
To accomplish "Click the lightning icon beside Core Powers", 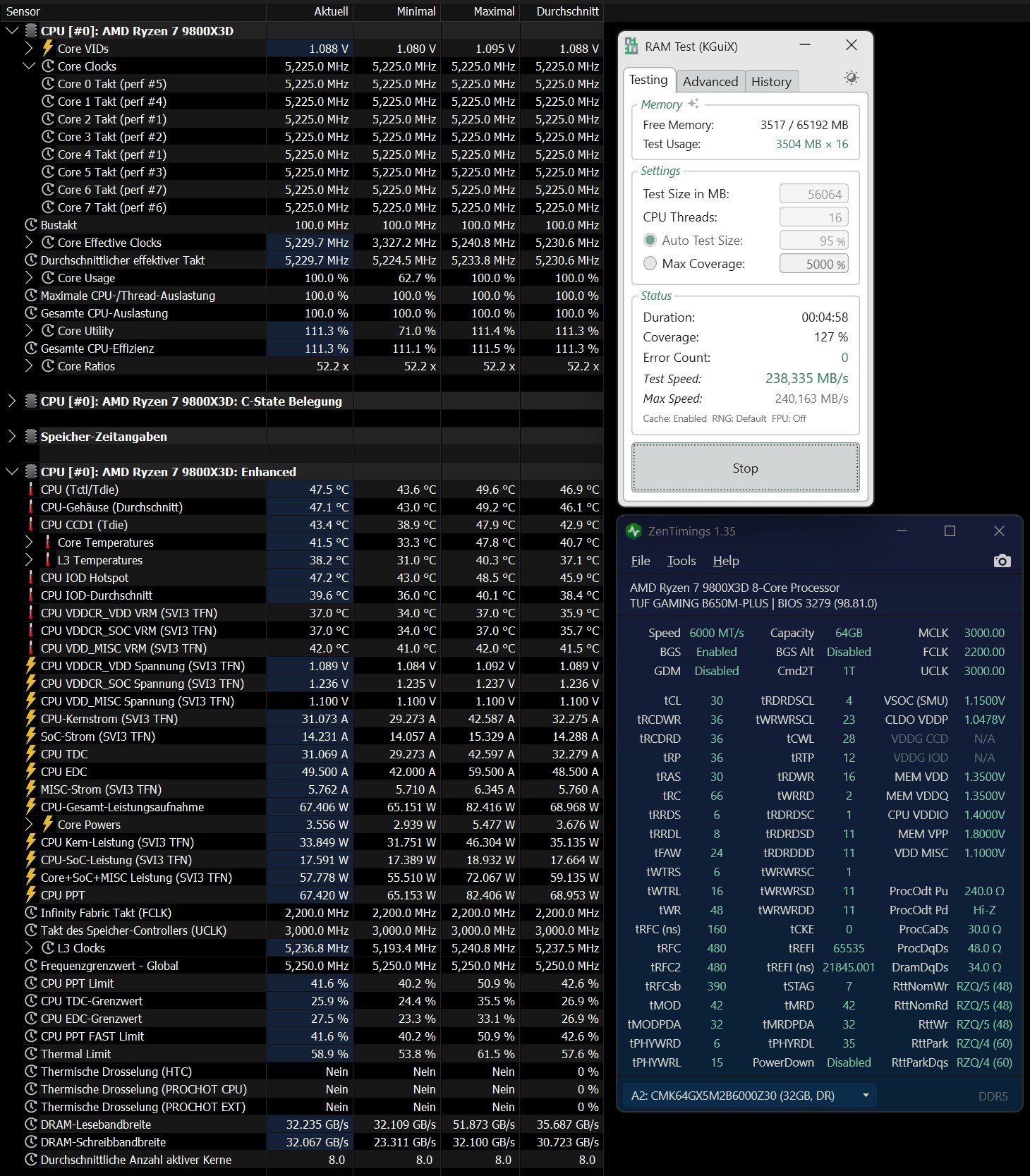I will (x=48, y=825).
